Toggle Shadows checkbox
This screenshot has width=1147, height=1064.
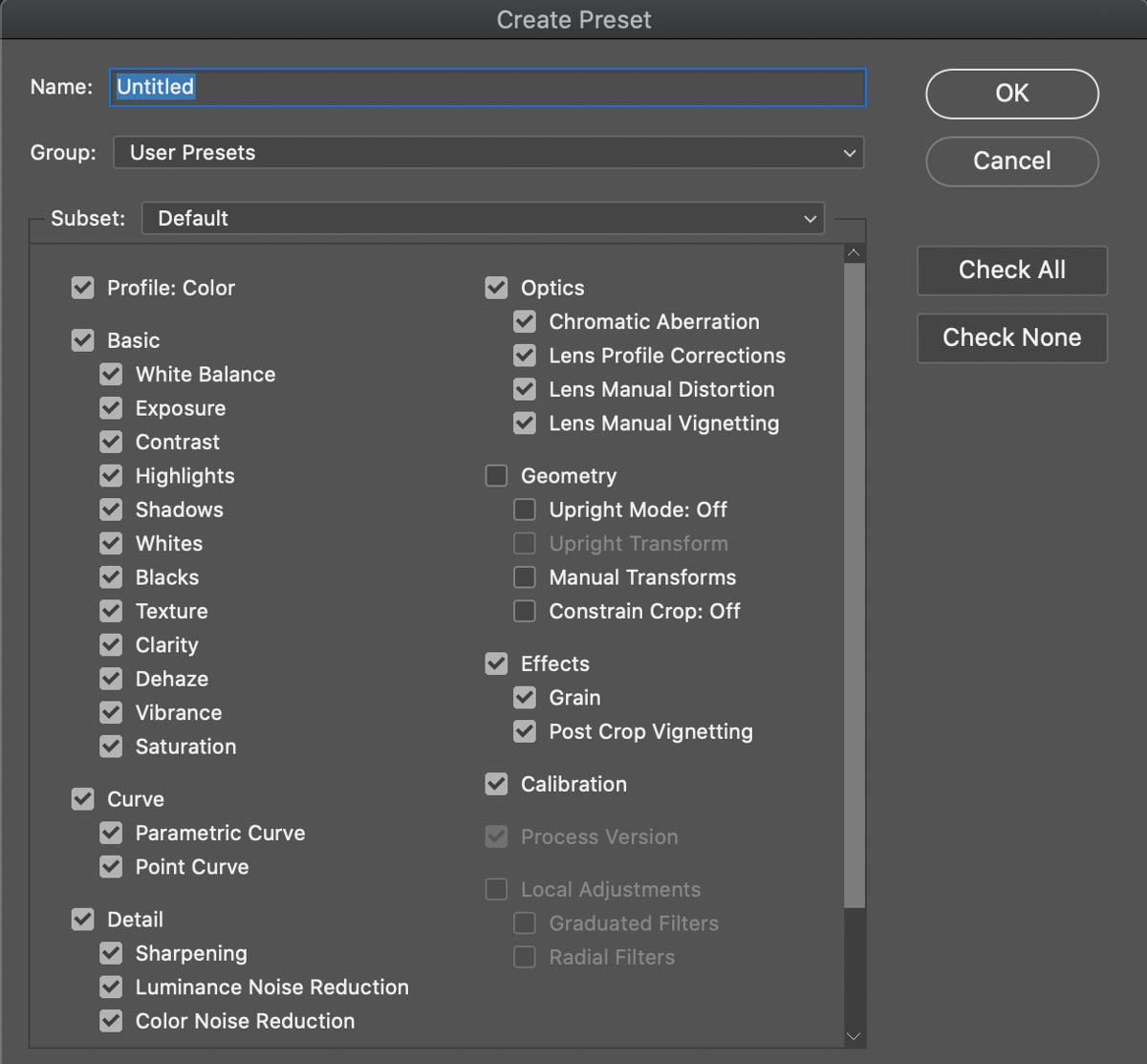[111, 510]
